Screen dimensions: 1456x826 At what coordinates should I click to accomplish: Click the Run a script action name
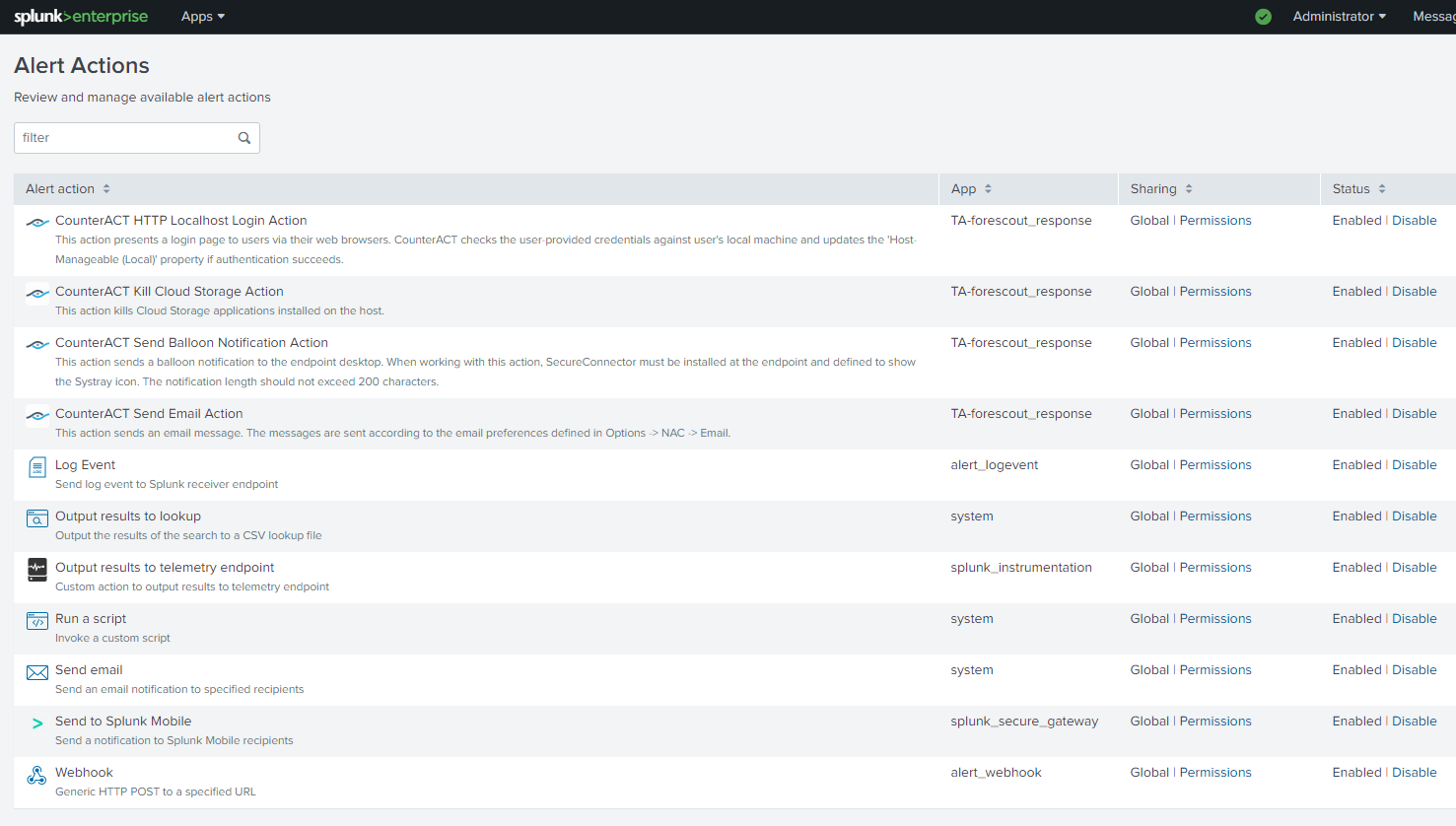(x=91, y=619)
